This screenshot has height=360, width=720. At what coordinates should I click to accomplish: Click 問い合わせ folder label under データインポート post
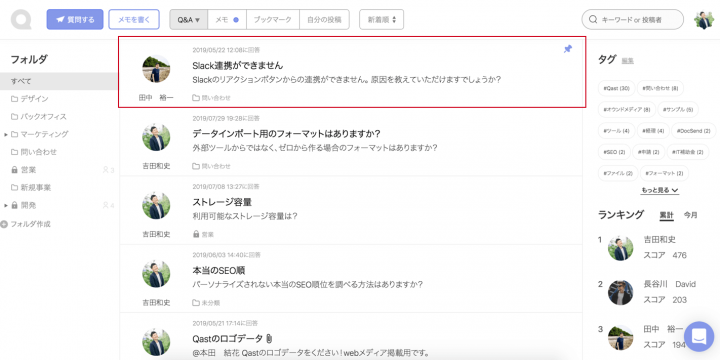point(211,166)
